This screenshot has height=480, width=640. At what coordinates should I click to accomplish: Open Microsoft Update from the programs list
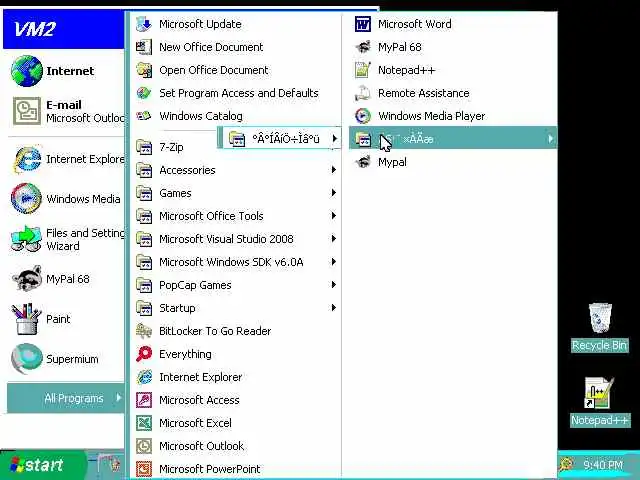[236, 24]
